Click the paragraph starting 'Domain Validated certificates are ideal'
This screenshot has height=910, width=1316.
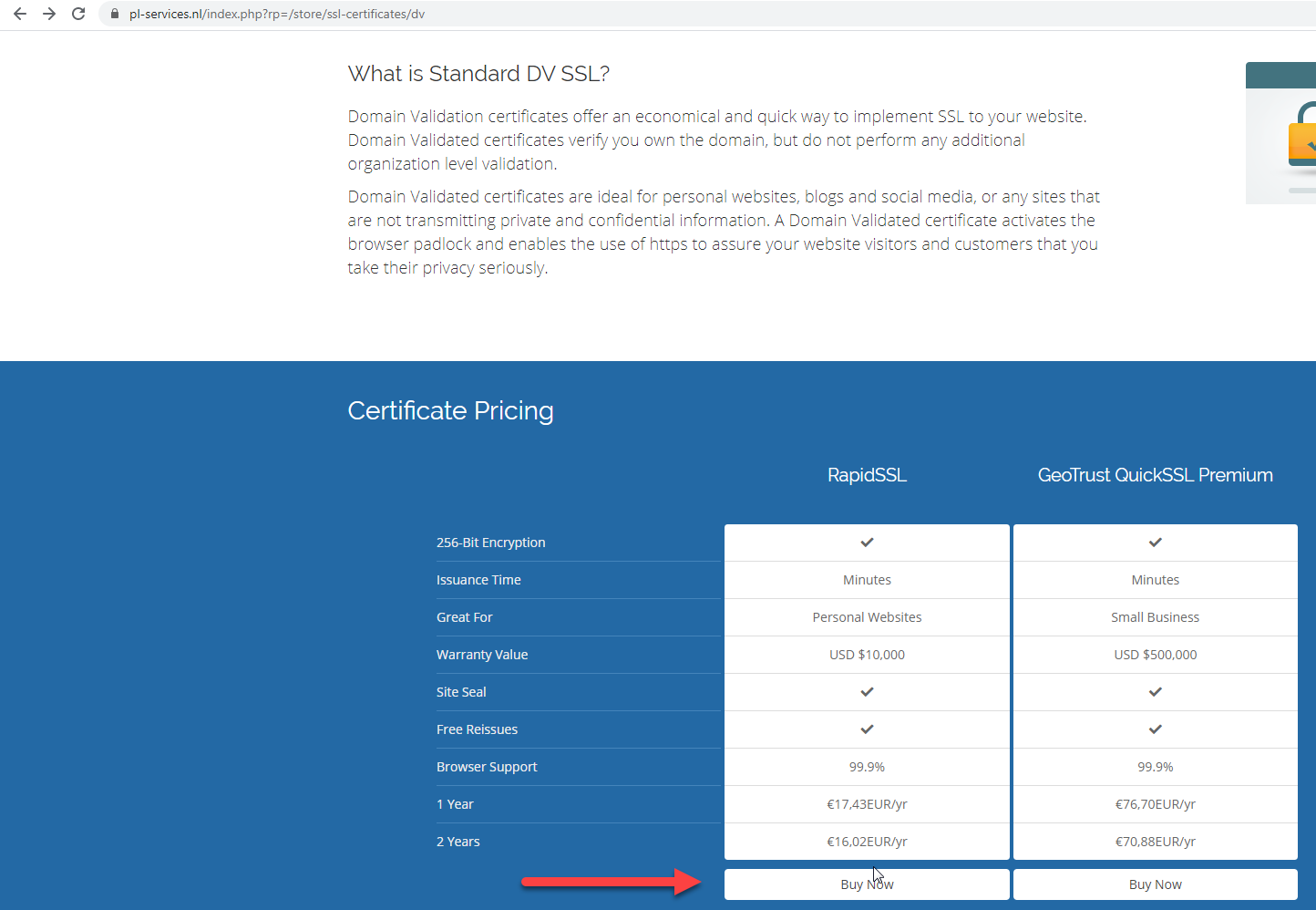[724, 233]
